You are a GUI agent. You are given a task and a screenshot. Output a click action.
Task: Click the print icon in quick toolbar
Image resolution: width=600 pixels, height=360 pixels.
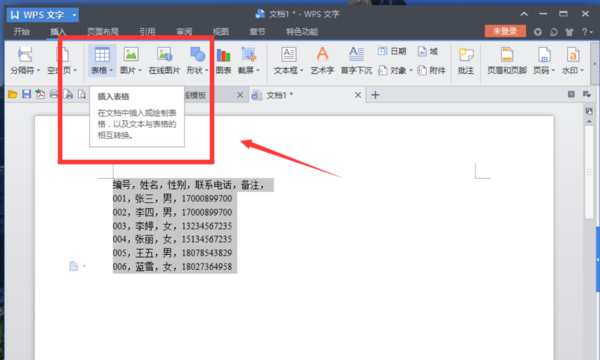pyautogui.click(x=54, y=94)
